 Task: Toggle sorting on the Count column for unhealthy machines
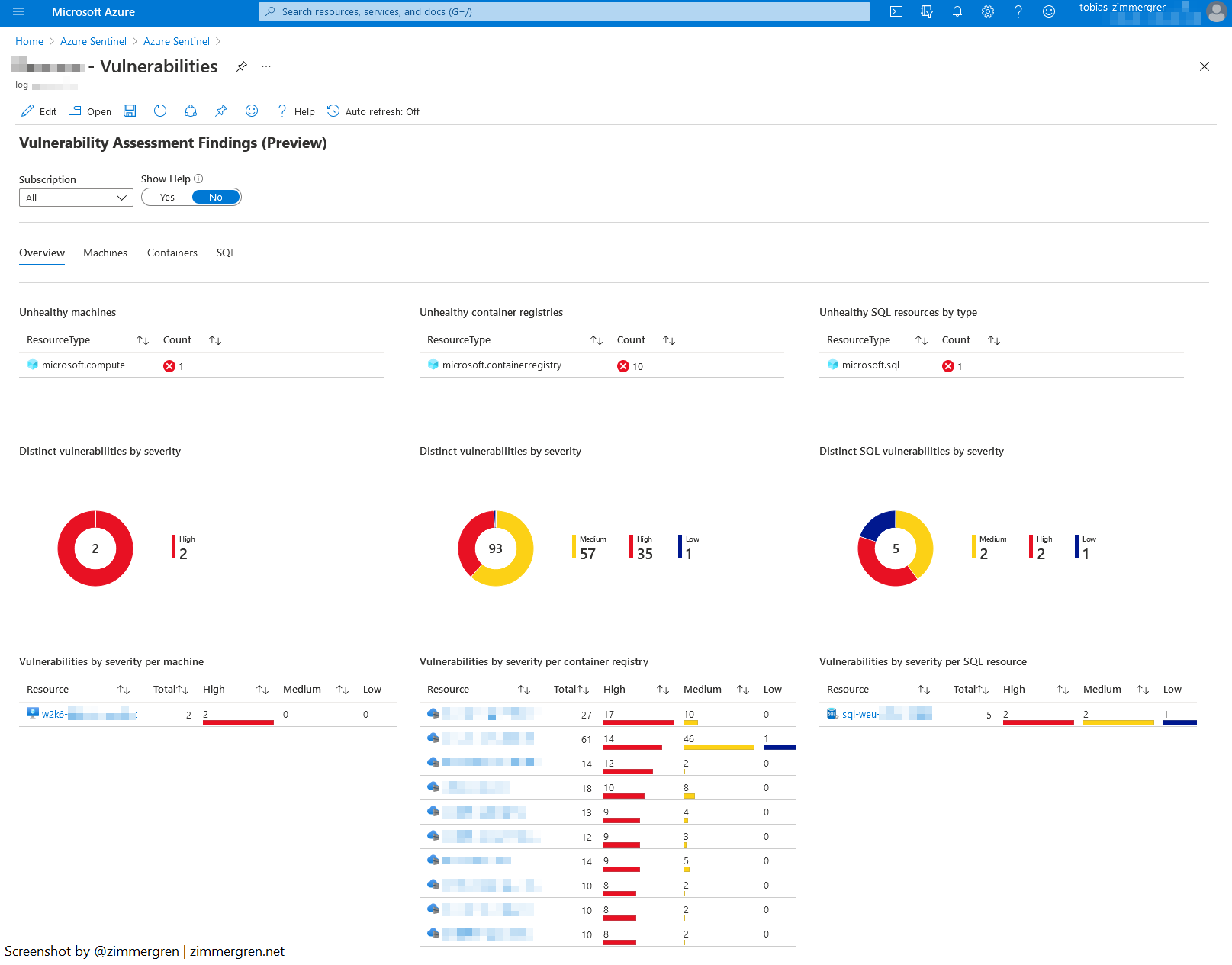coord(214,340)
